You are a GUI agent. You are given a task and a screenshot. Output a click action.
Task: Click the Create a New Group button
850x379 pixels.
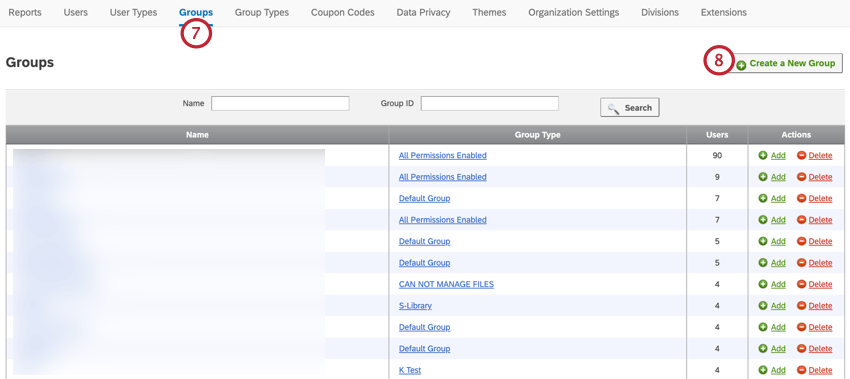[785, 63]
